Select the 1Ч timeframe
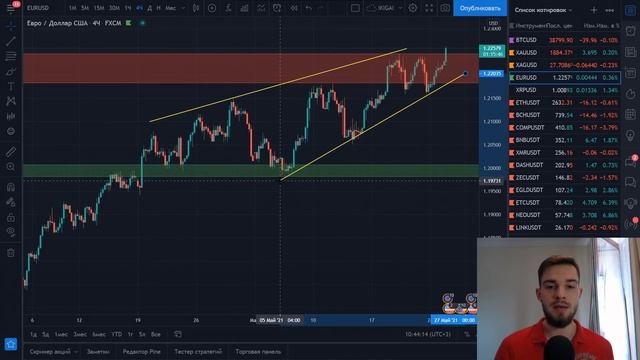Image resolution: width=640 pixels, height=360 pixels. pos(128,8)
